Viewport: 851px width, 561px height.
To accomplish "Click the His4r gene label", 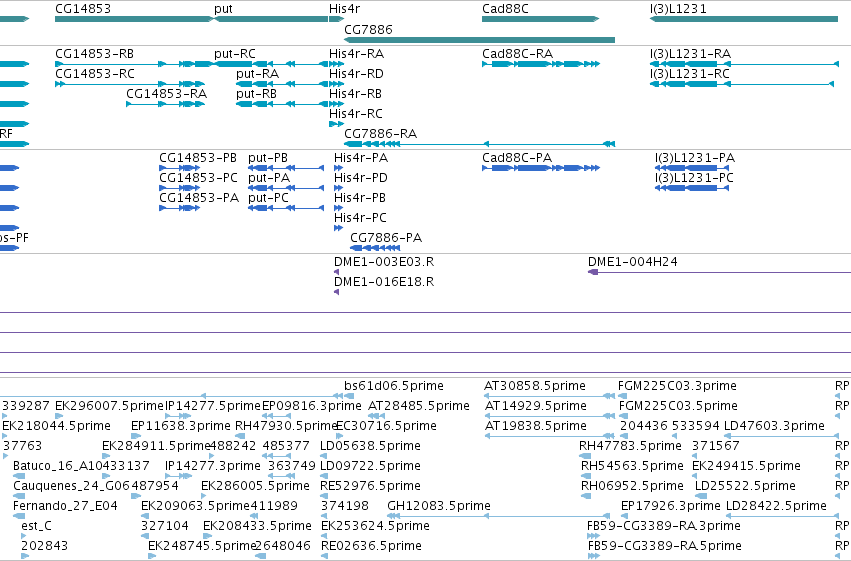I will (344, 9).
